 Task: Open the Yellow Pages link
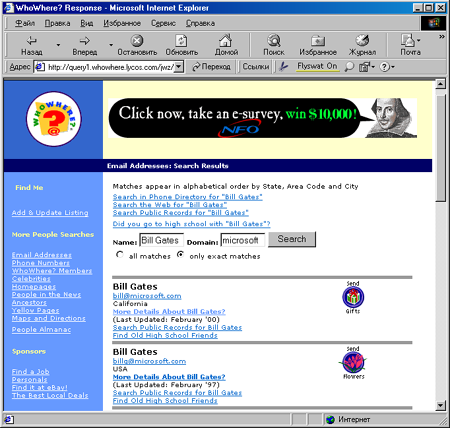[35, 311]
